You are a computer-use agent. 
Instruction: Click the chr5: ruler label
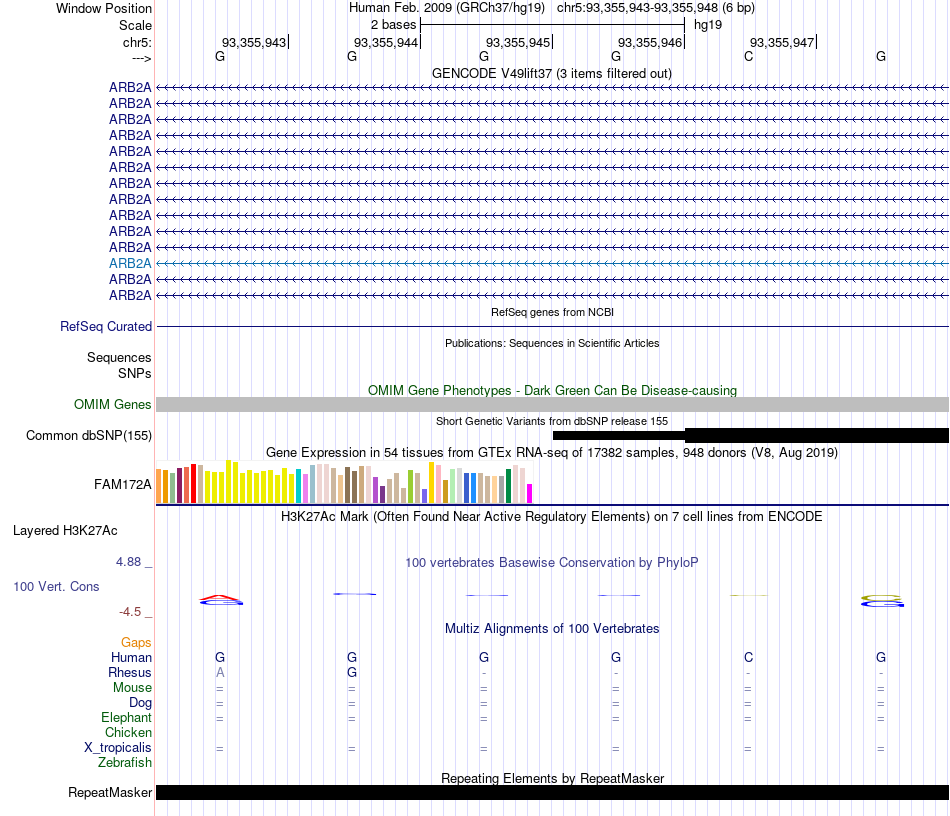[137, 42]
